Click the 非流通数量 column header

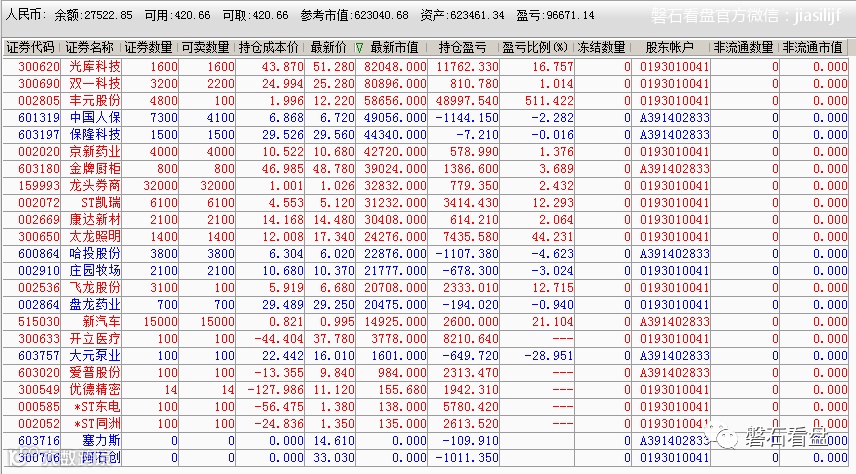point(744,48)
